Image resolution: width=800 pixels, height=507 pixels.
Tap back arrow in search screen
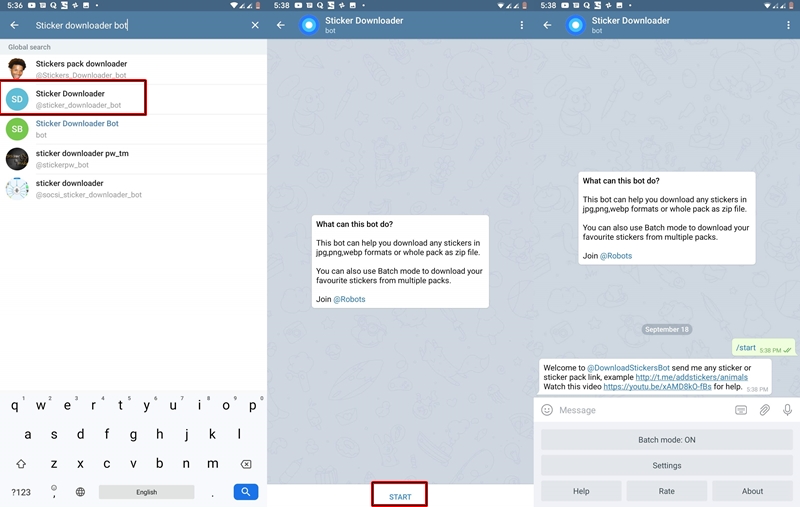14,25
